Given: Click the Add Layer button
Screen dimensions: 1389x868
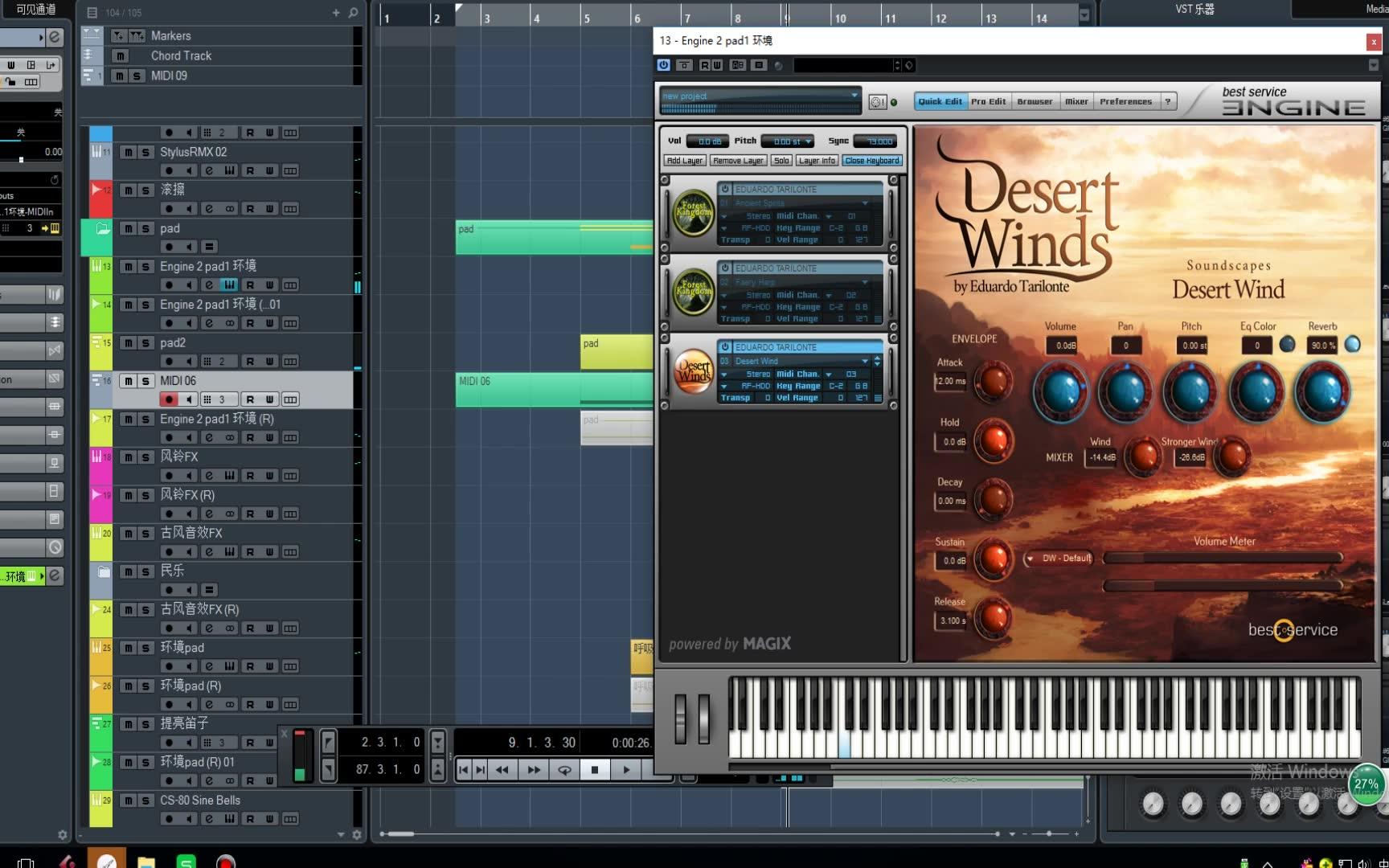Looking at the screenshot, I should click(685, 161).
